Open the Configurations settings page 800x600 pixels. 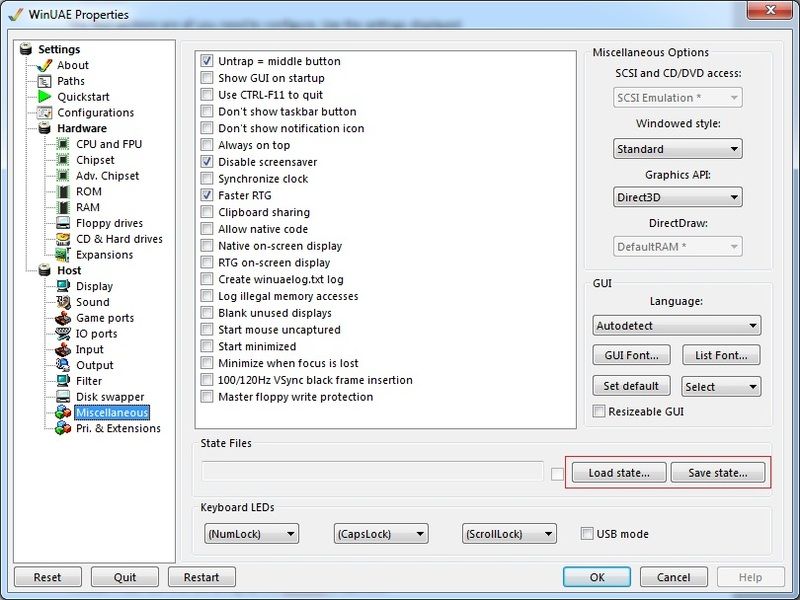click(95, 113)
